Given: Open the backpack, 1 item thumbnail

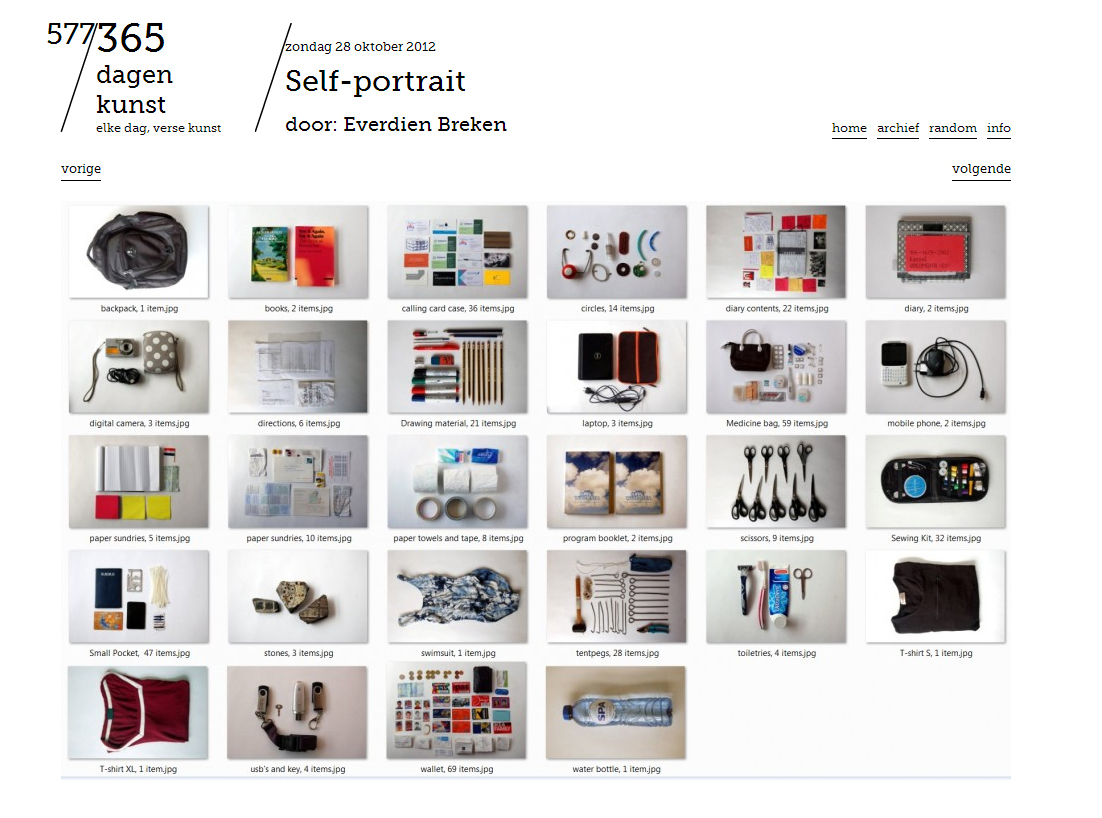Looking at the screenshot, I should pos(138,252).
